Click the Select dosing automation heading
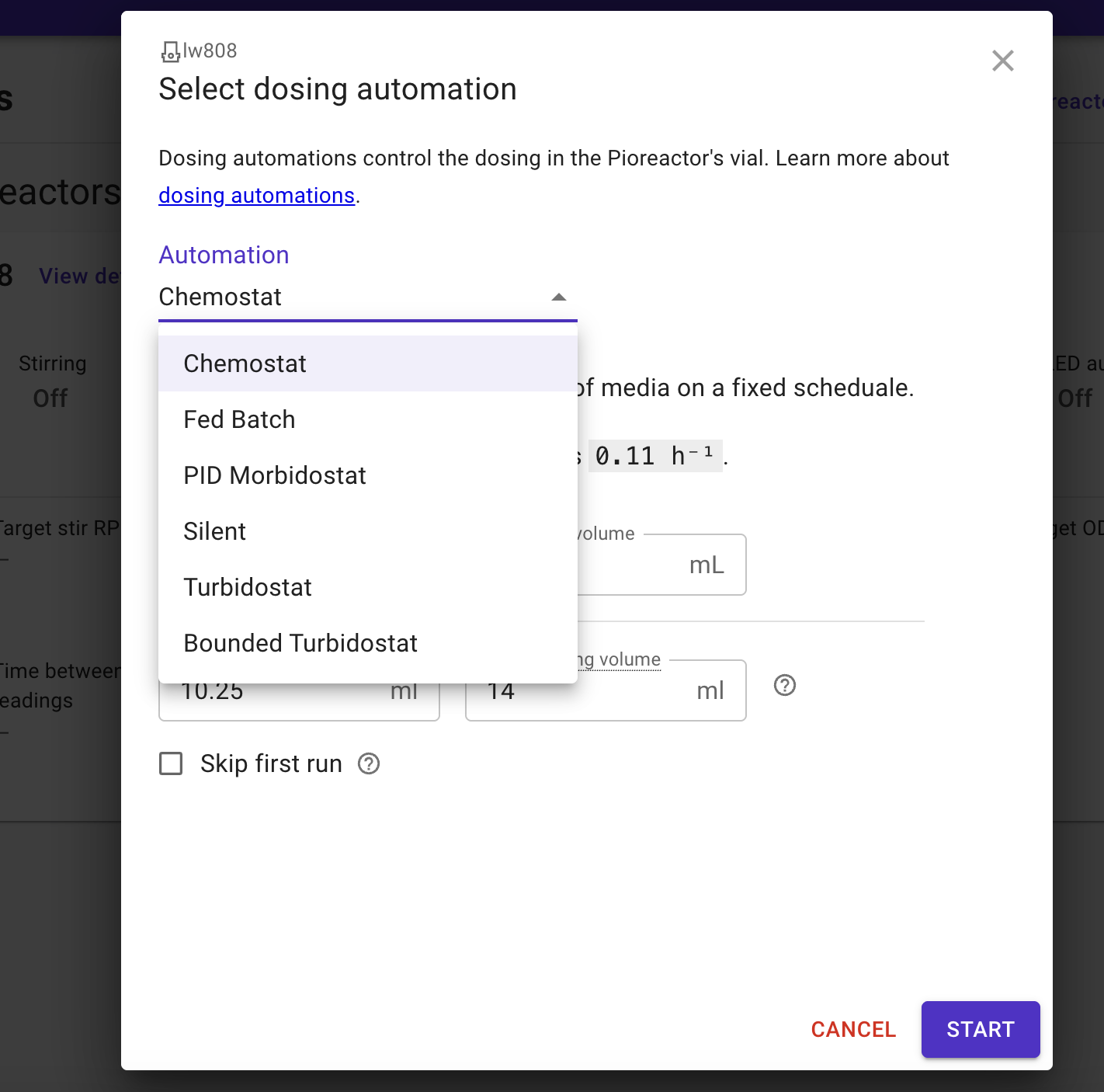 pos(338,89)
